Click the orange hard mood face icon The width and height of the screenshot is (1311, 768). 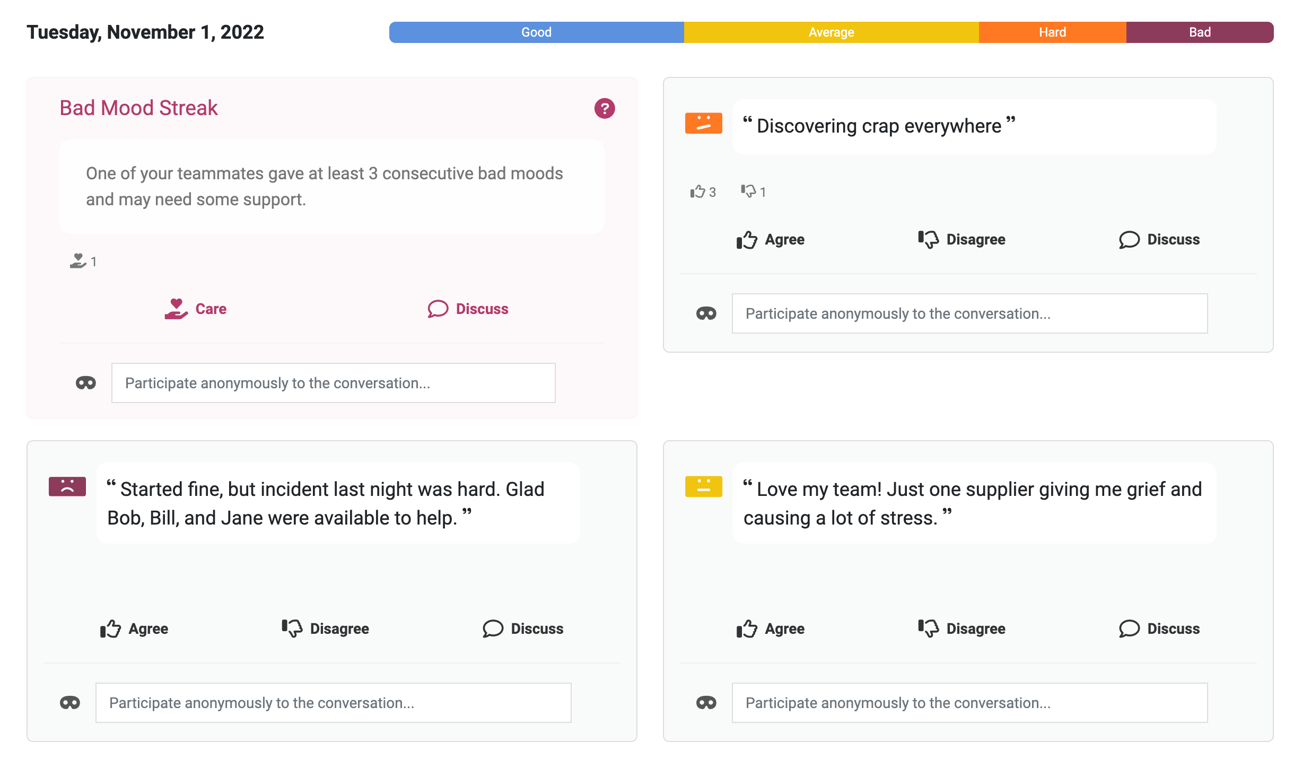(x=703, y=123)
